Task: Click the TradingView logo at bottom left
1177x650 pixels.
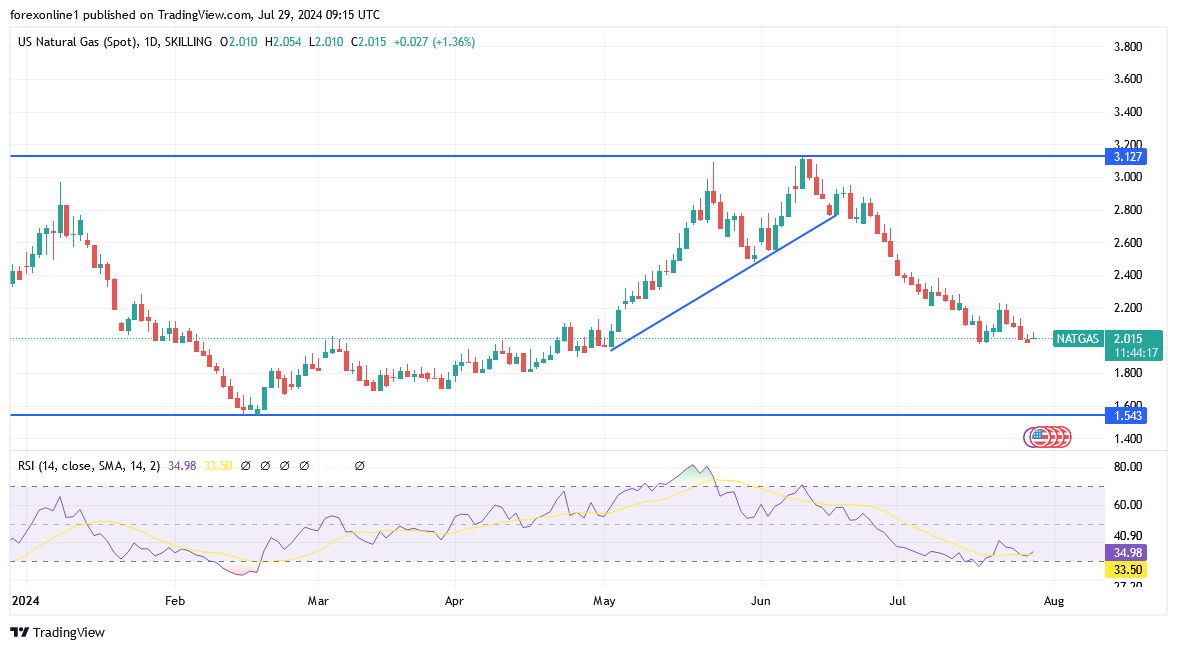Action: (x=57, y=632)
